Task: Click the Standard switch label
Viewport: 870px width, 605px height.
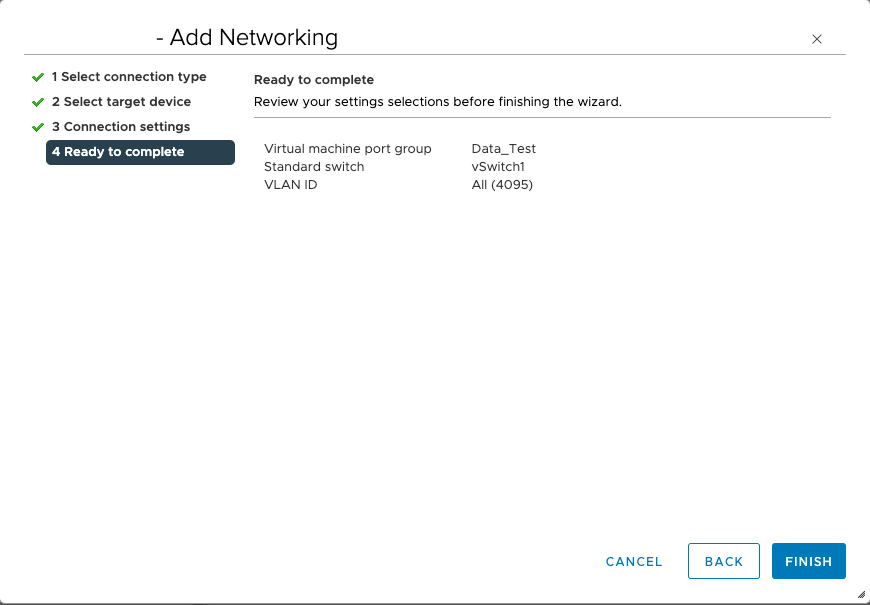Action: (x=314, y=167)
